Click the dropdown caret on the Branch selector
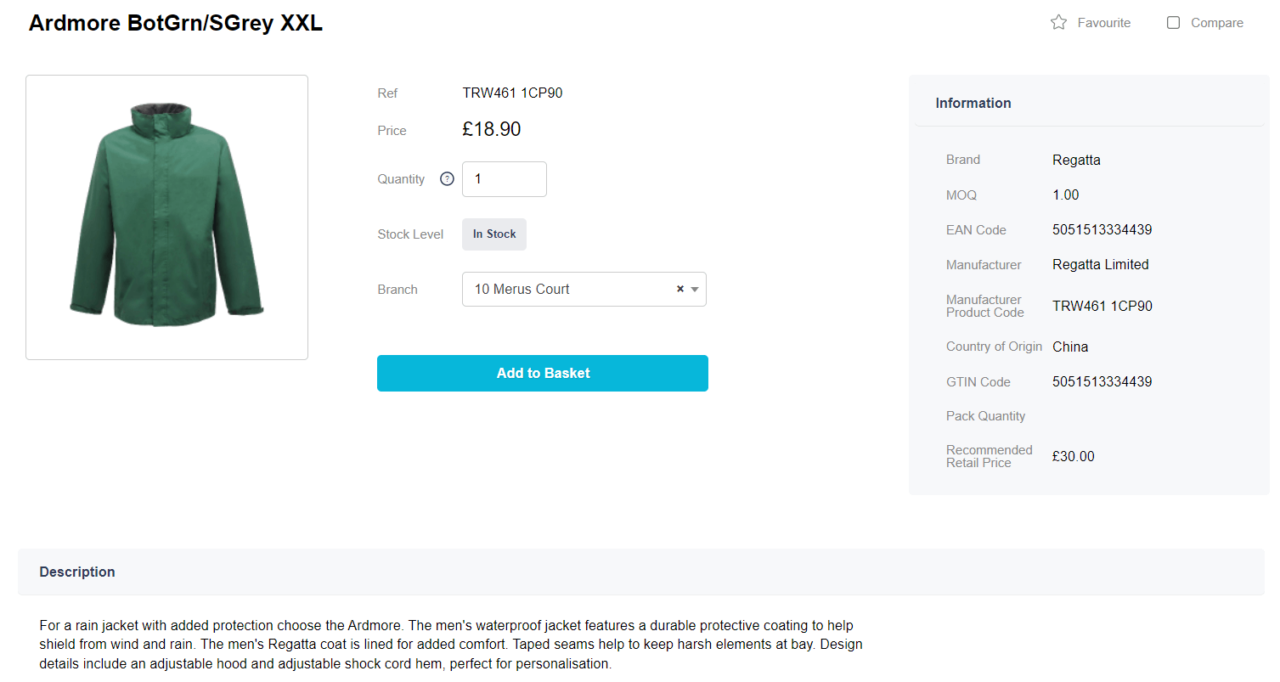Screen dimensions: 1280x682 (694, 289)
